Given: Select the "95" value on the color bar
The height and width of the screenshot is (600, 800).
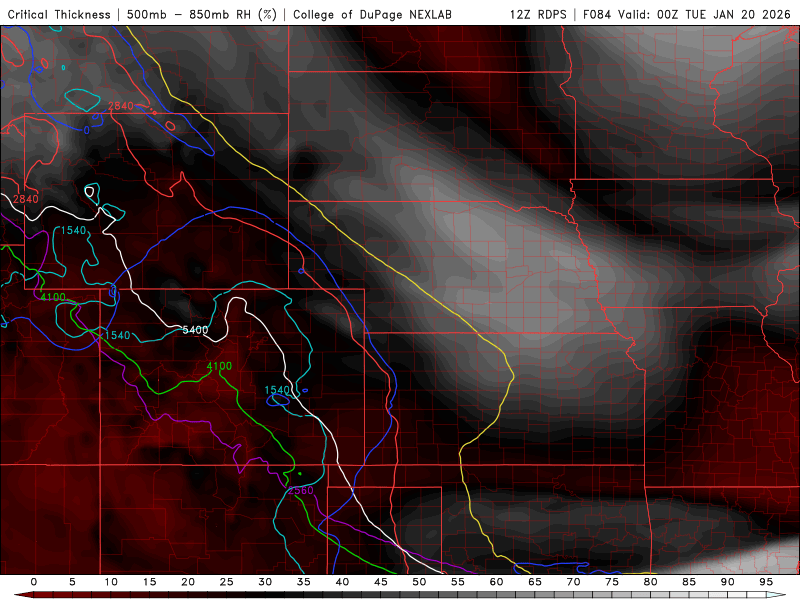Looking at the screenshot, I should tap(766, 582).
